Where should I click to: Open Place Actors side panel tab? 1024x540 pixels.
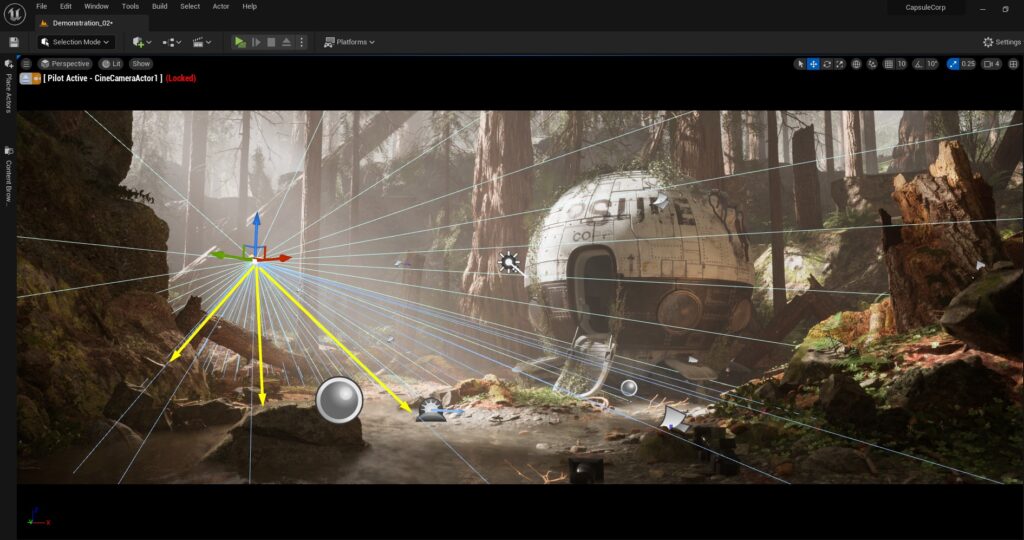8,87
